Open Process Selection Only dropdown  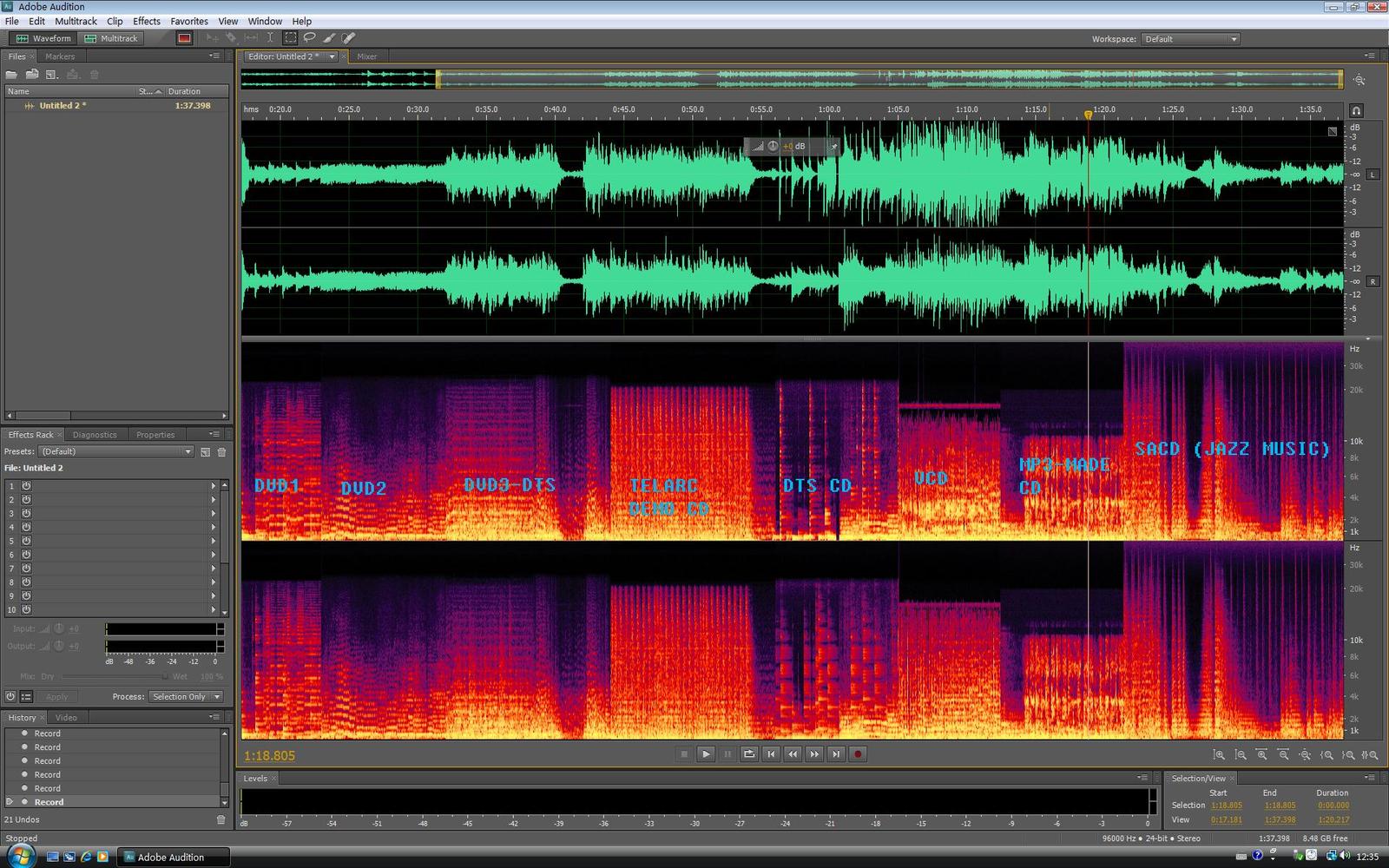[186, 697]
